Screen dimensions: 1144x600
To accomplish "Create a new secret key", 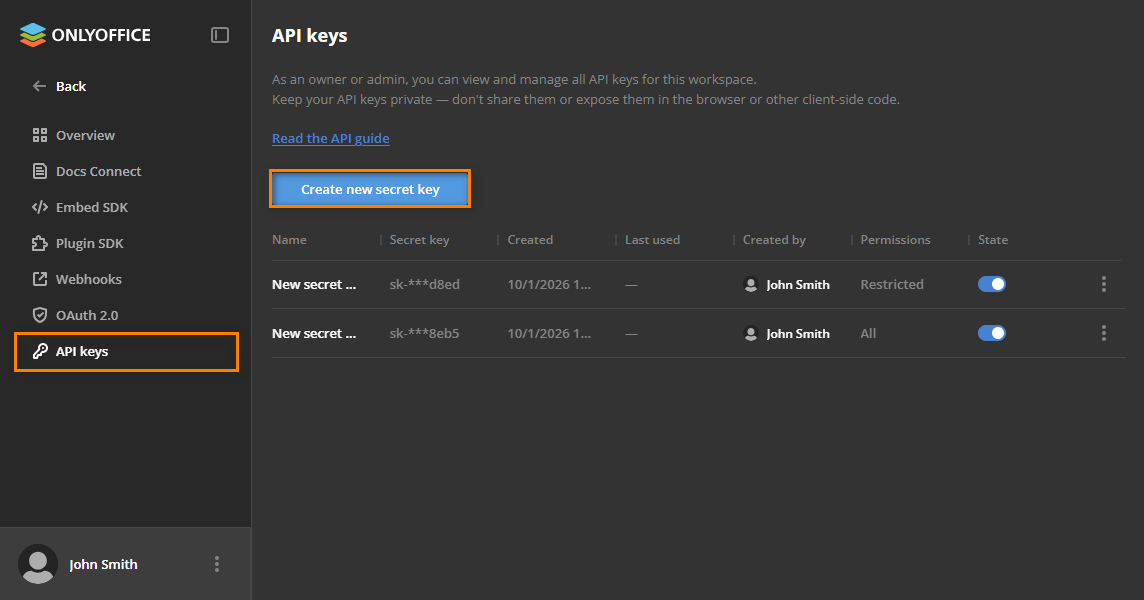I will click(370, 189).
